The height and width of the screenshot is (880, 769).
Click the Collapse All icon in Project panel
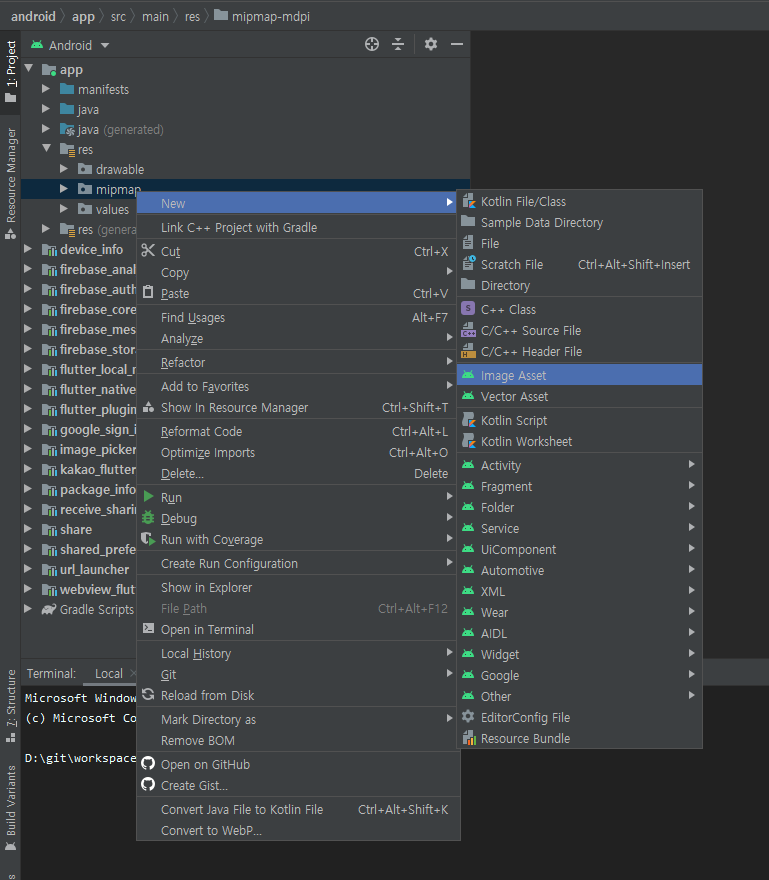pos(398,44)
